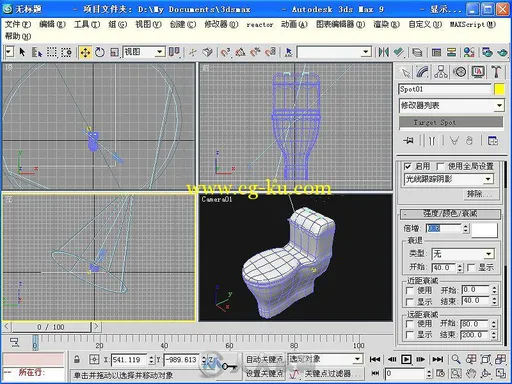Image resolution: width=512 pixels, height=384 pixels.
Task: Collapse 强度/颜色/衰减 rollout
Action: click(451, 214)
